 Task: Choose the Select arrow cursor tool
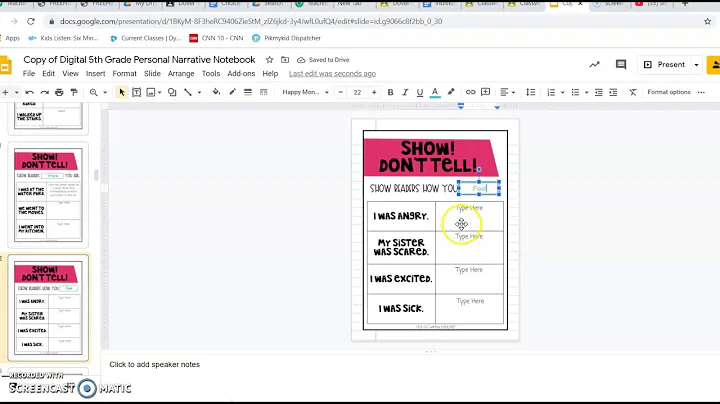coord(122,92)
